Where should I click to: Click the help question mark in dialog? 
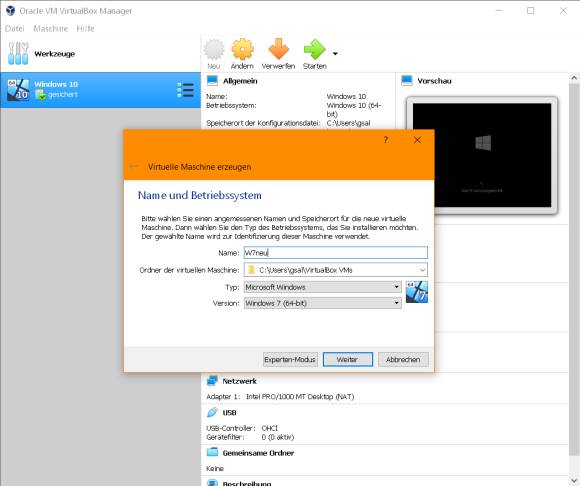[386, 140]
